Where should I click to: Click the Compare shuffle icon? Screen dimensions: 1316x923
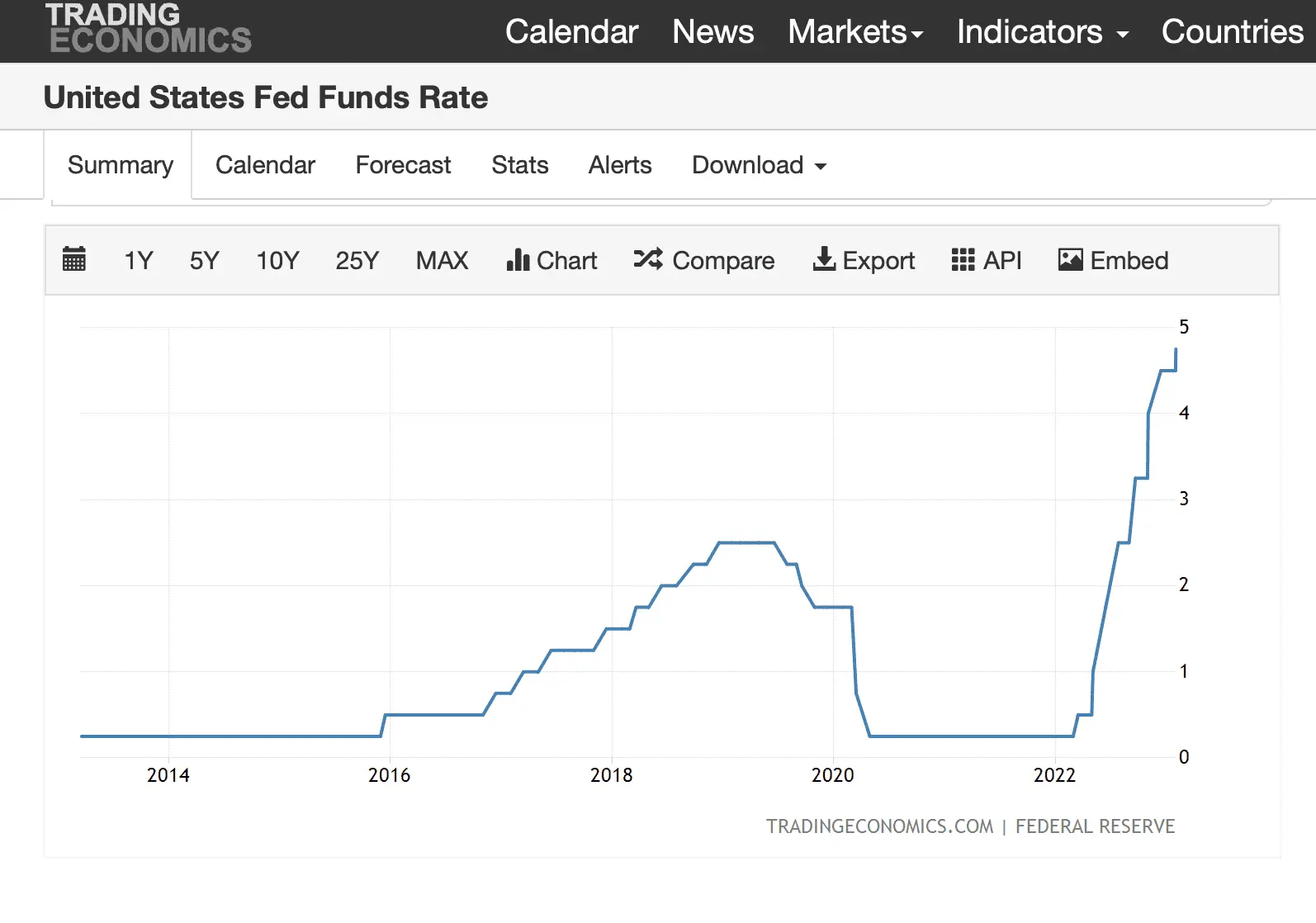click(647, 260)
